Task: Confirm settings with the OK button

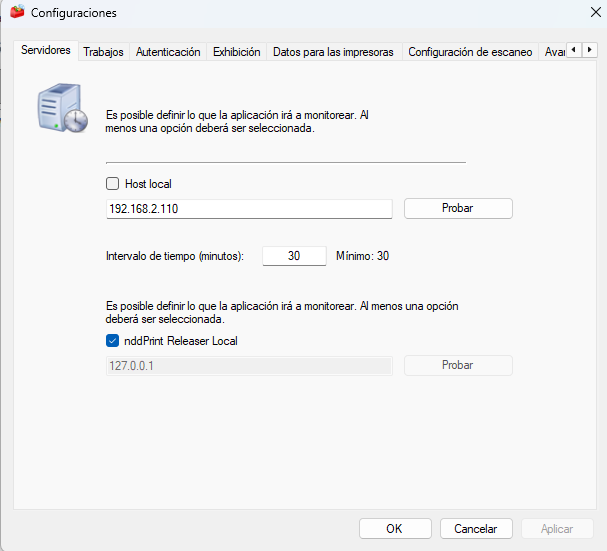Action: (395, 529)
